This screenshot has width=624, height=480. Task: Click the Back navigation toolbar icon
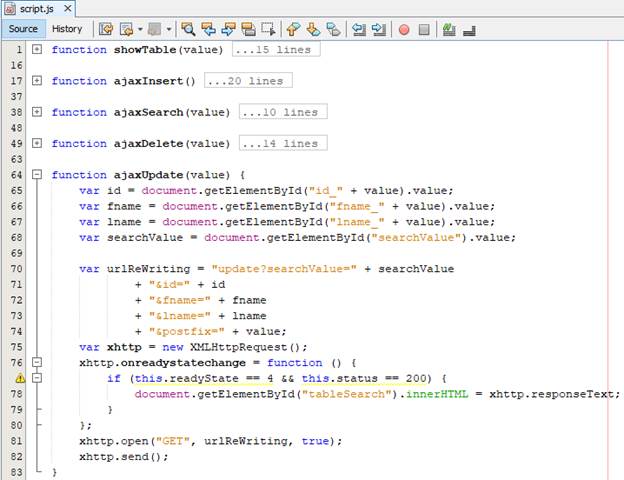(x=127, y=29)
